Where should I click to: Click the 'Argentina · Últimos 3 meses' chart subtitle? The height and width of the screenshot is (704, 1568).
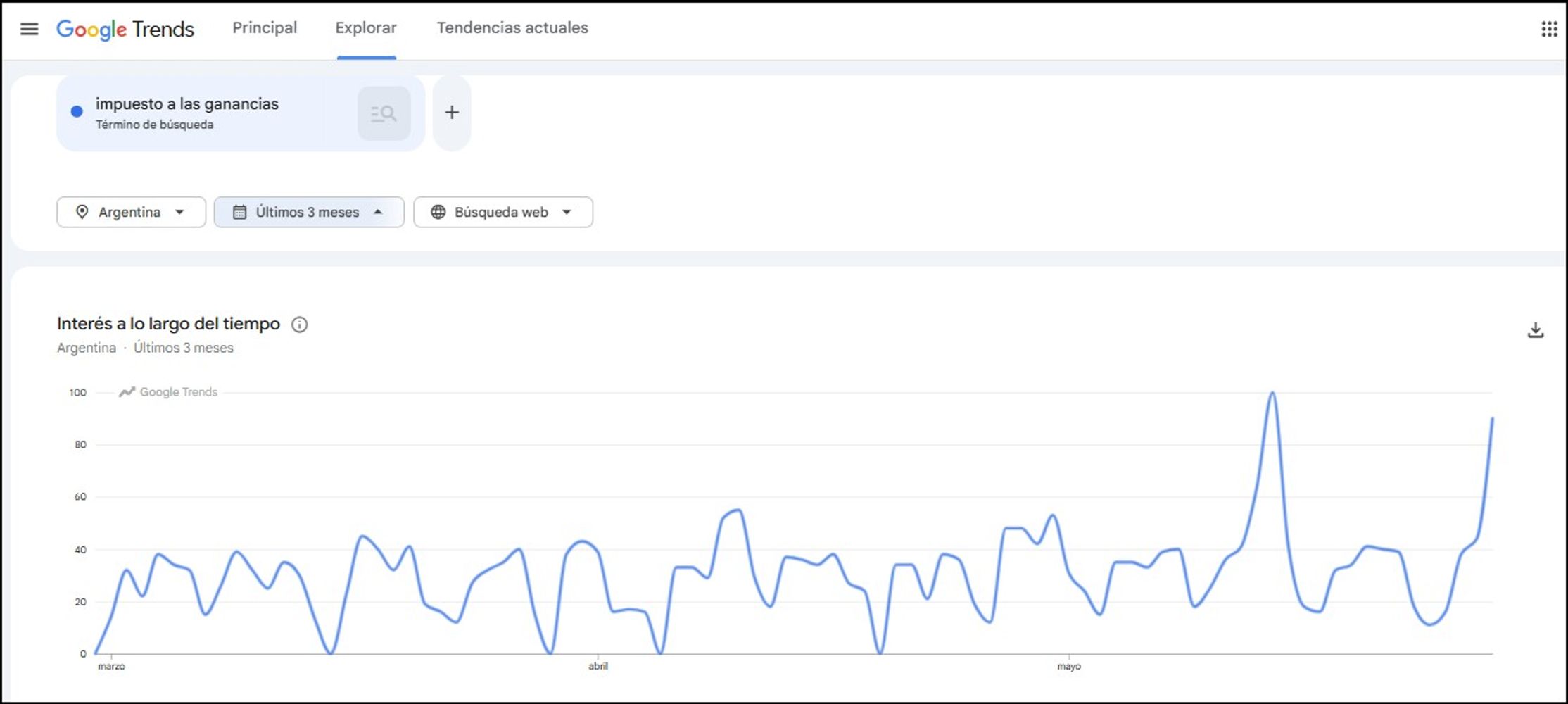pos(145,348)
